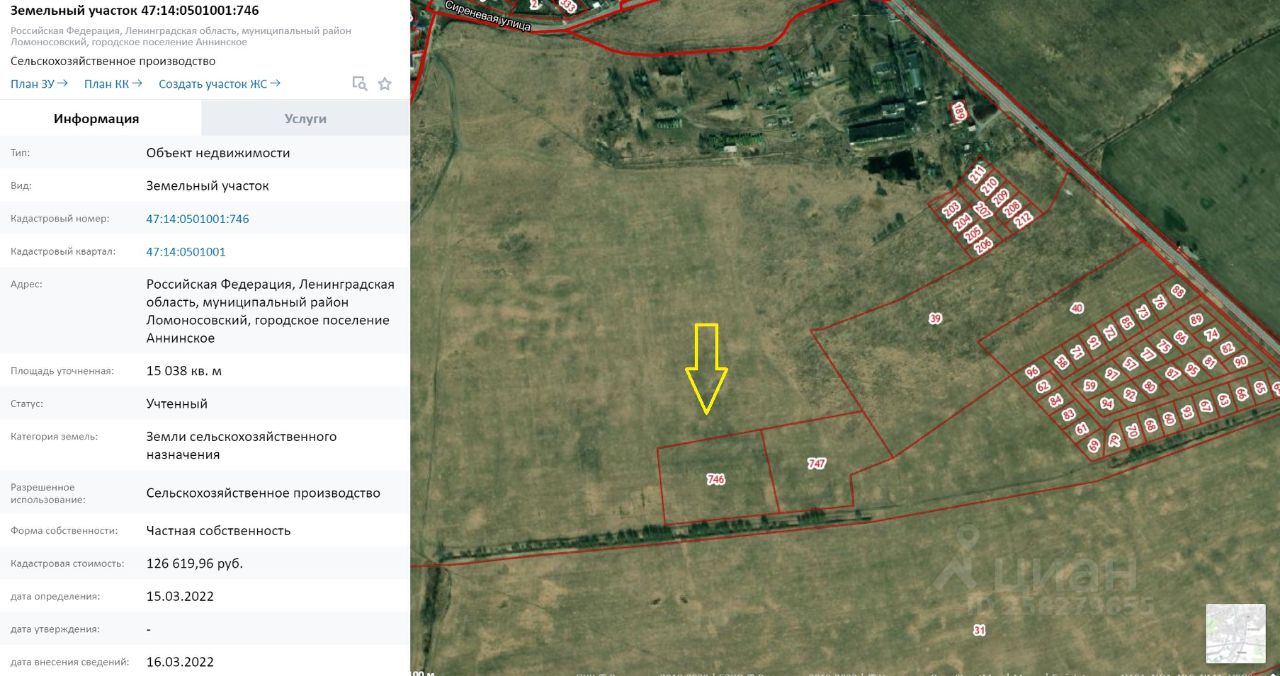Select parcel 747 on the map
This screenshot has width=1280, height=676.
[x=817, y=464]
